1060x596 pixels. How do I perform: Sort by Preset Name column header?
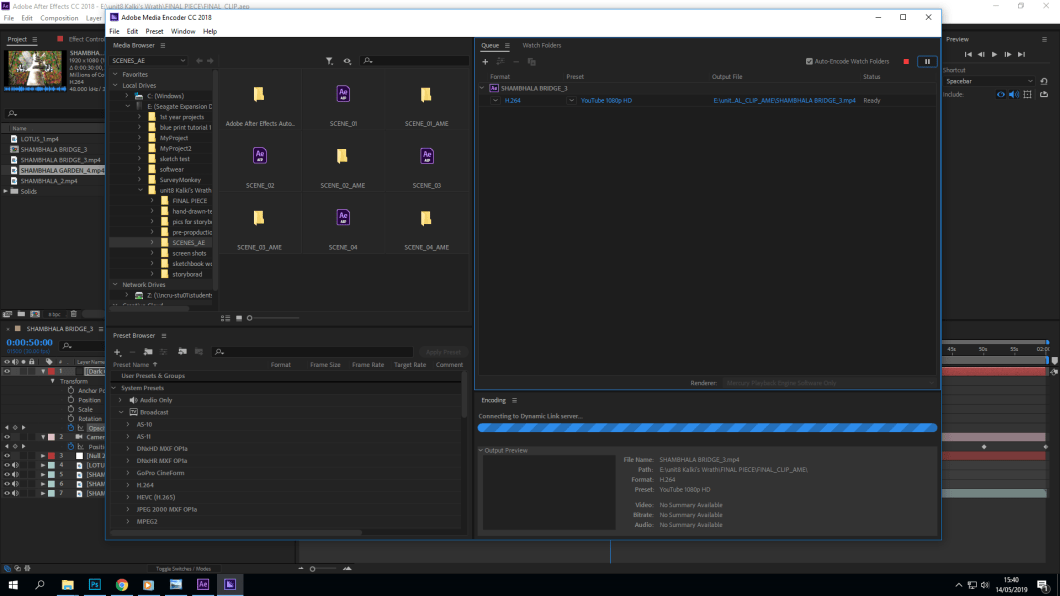(131, 365)
